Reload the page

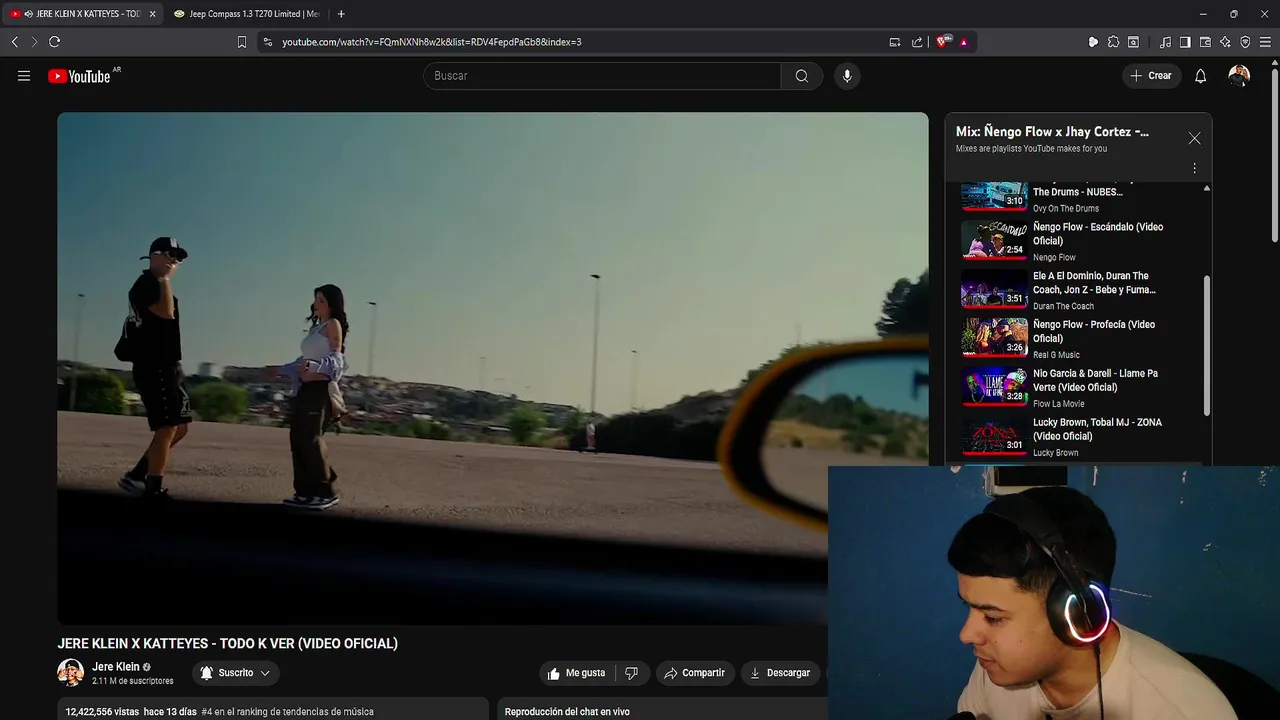click(x=55, y=42)
